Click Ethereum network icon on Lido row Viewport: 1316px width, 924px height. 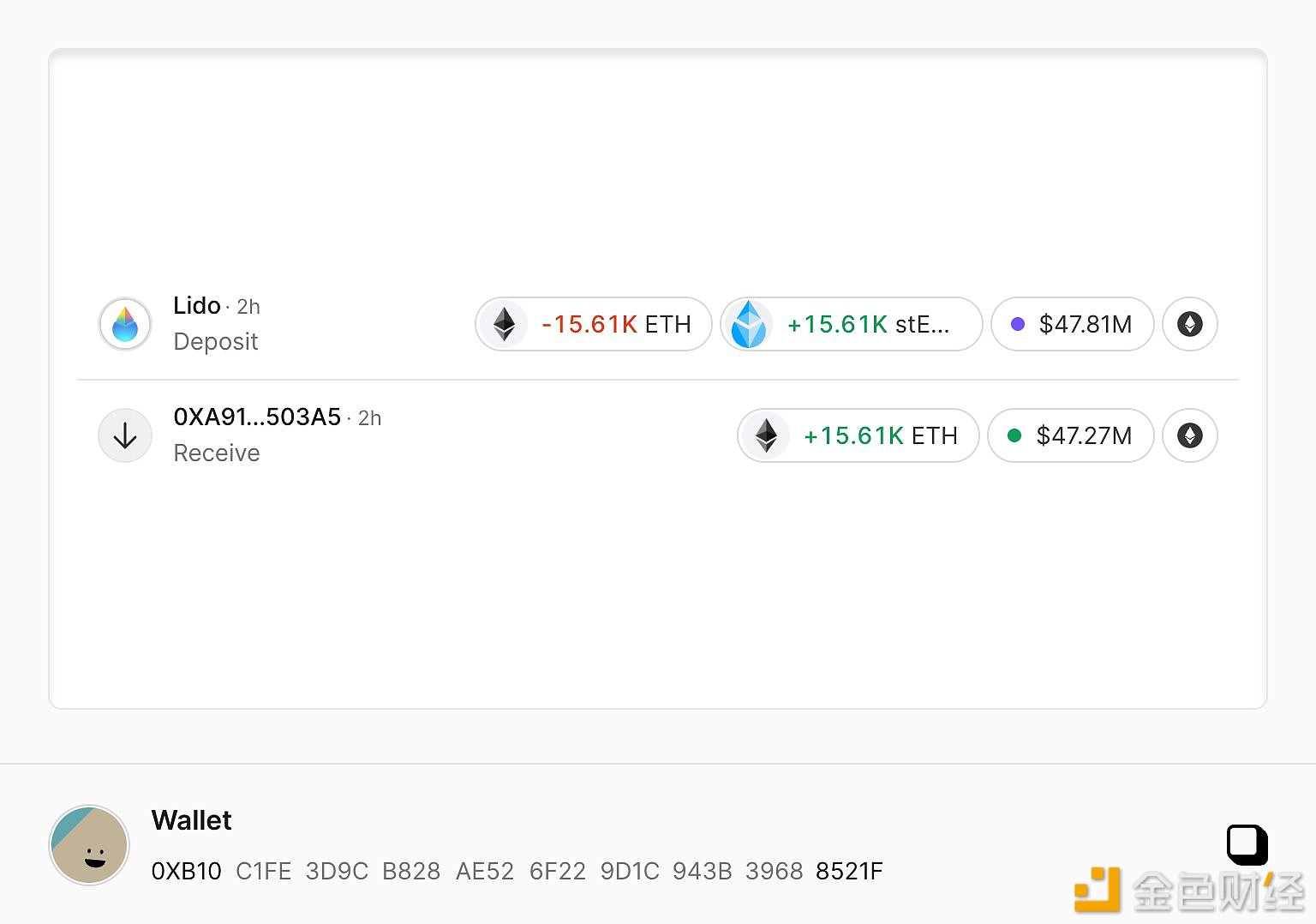click(1189, 324)
